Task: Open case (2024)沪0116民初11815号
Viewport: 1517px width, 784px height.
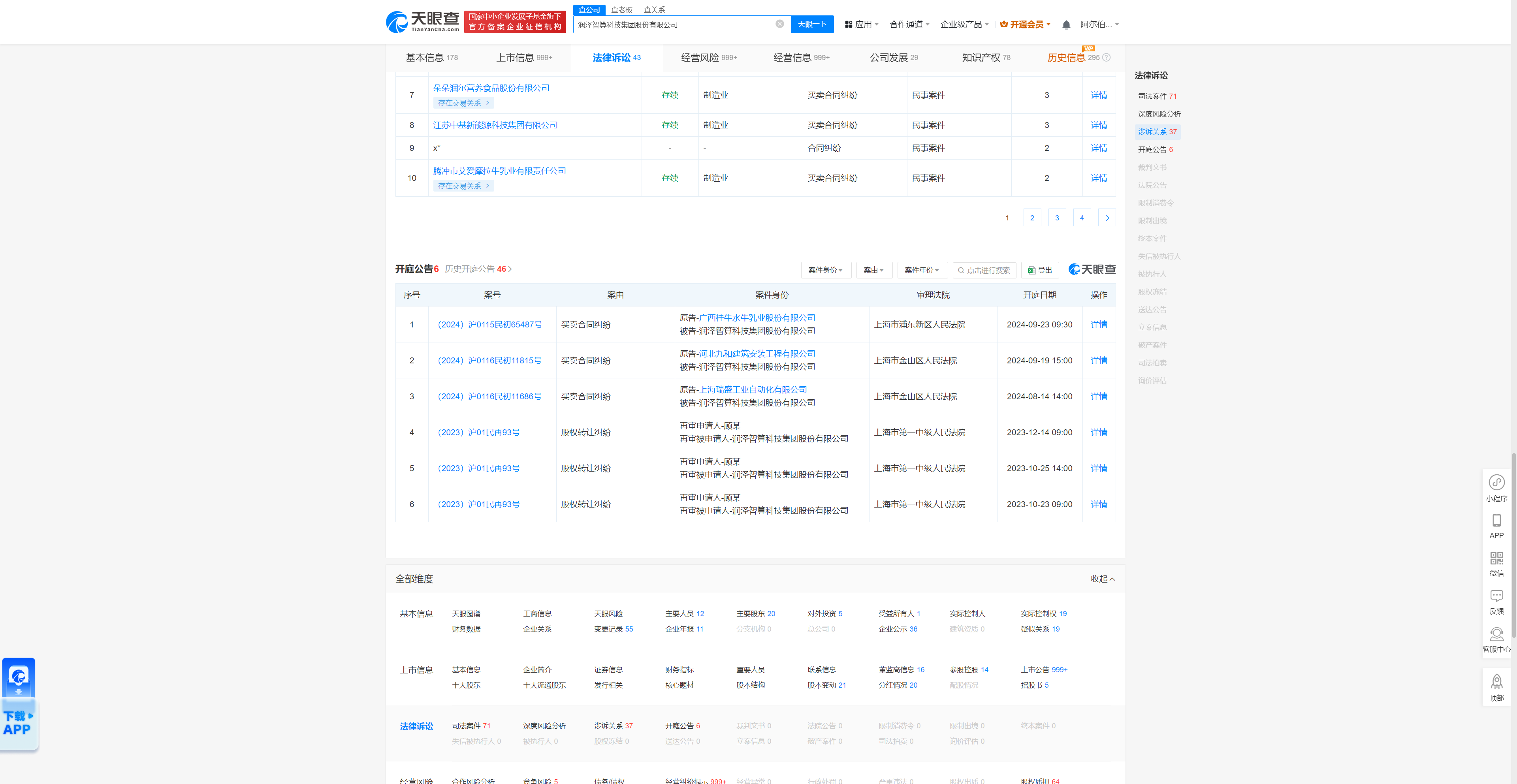Action: pyautogui.click(x=489, y=361)
